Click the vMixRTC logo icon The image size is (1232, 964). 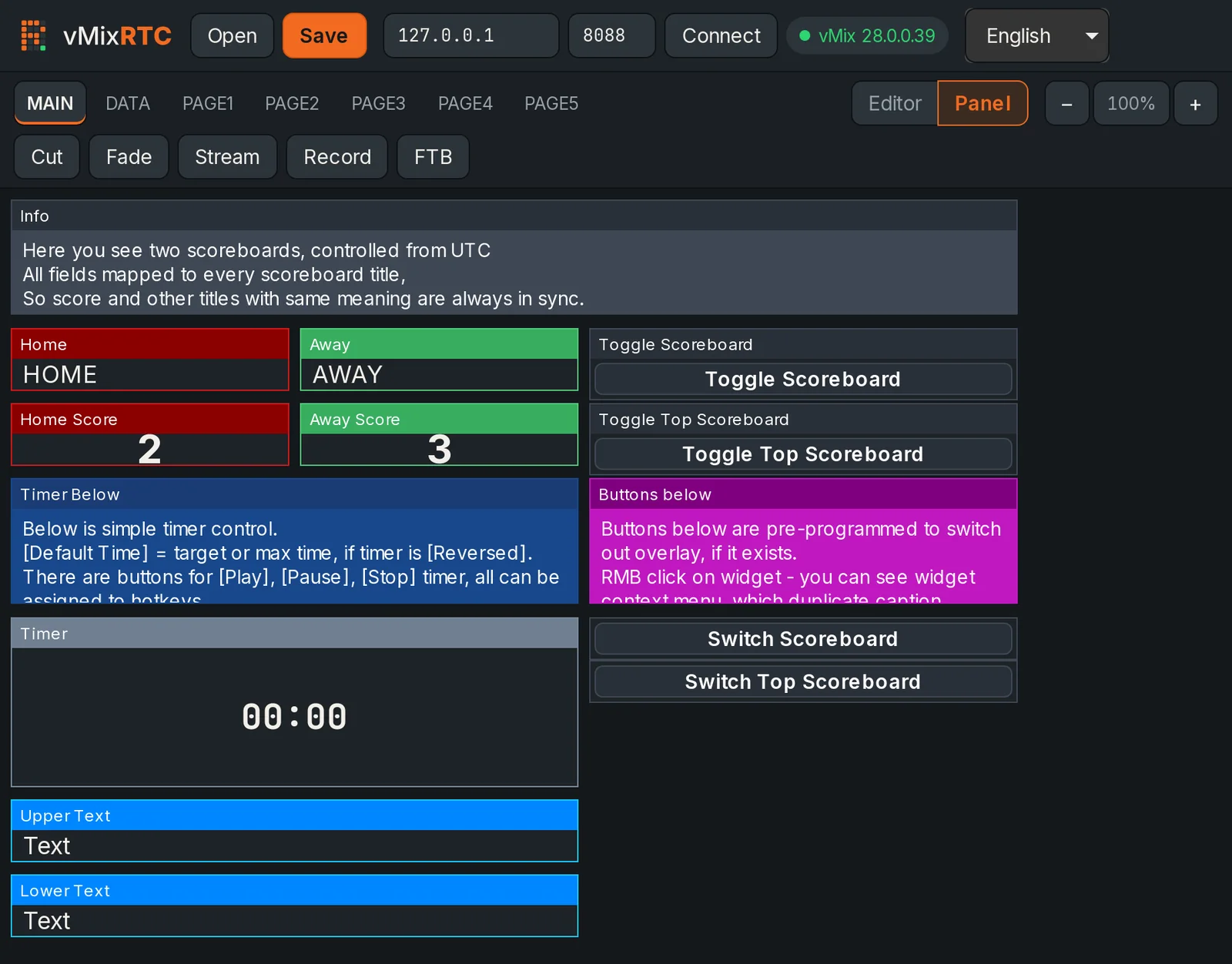33,35
